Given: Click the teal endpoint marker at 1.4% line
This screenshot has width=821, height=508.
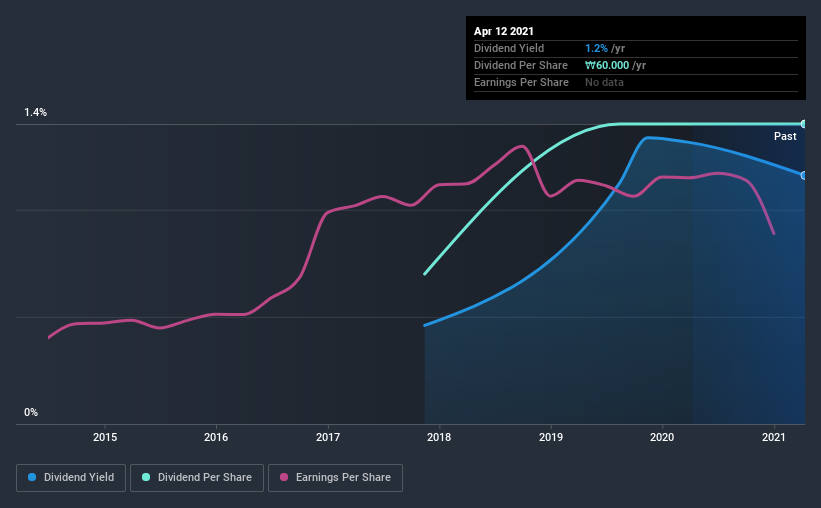Looking at the screenshot, I should 804,124.
